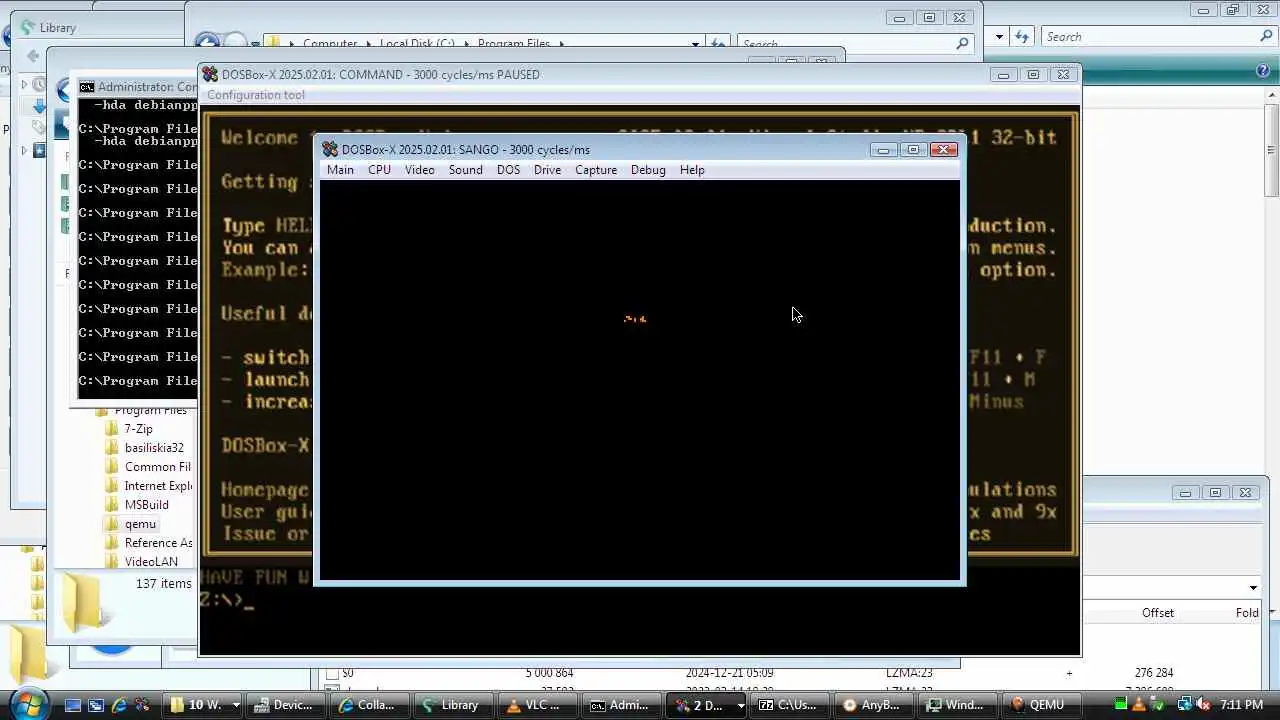
Task: Open the address bar history dropdown
Action: 695,43
